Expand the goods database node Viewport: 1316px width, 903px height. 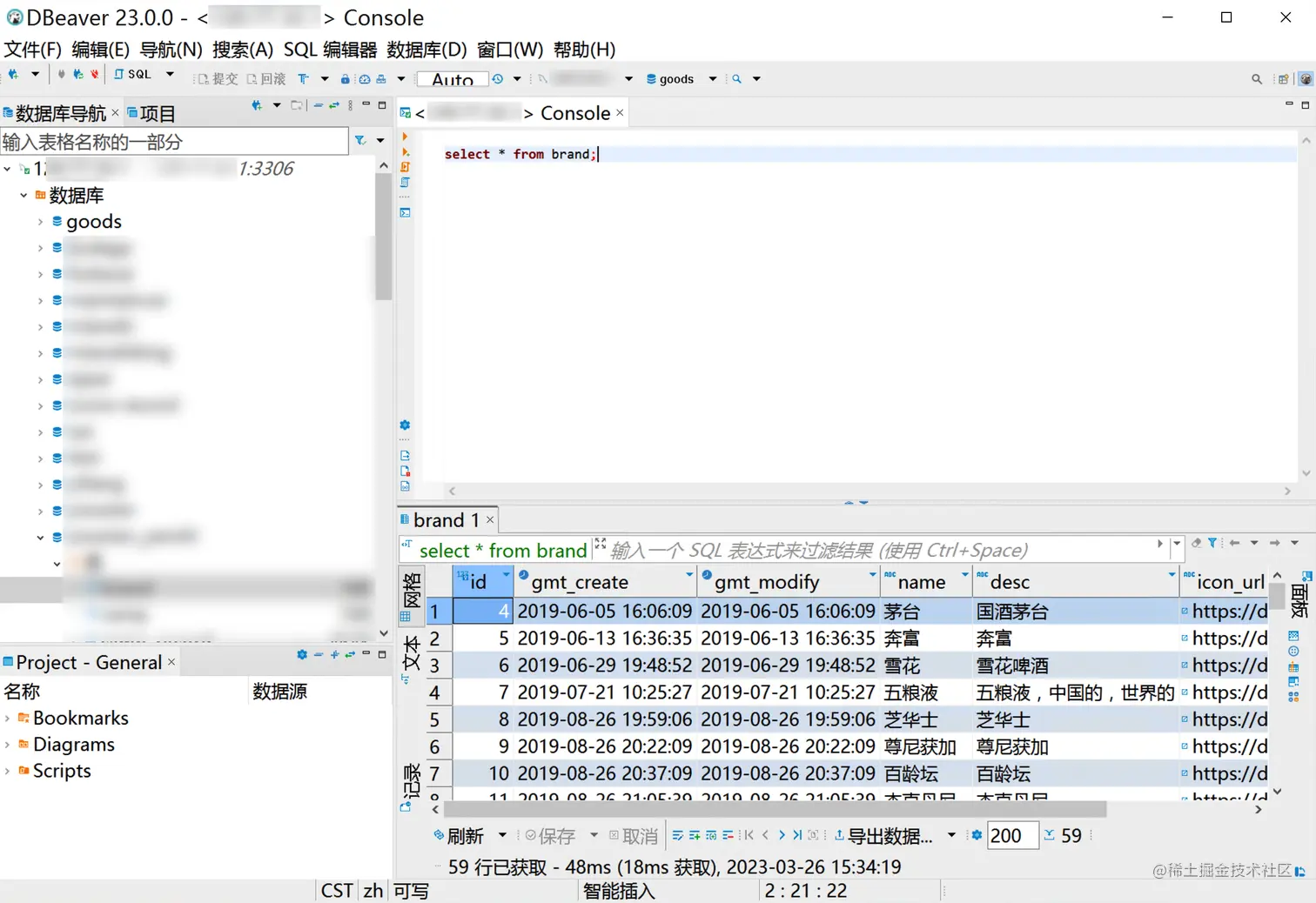pyautogui.click(x=40, y=222)
